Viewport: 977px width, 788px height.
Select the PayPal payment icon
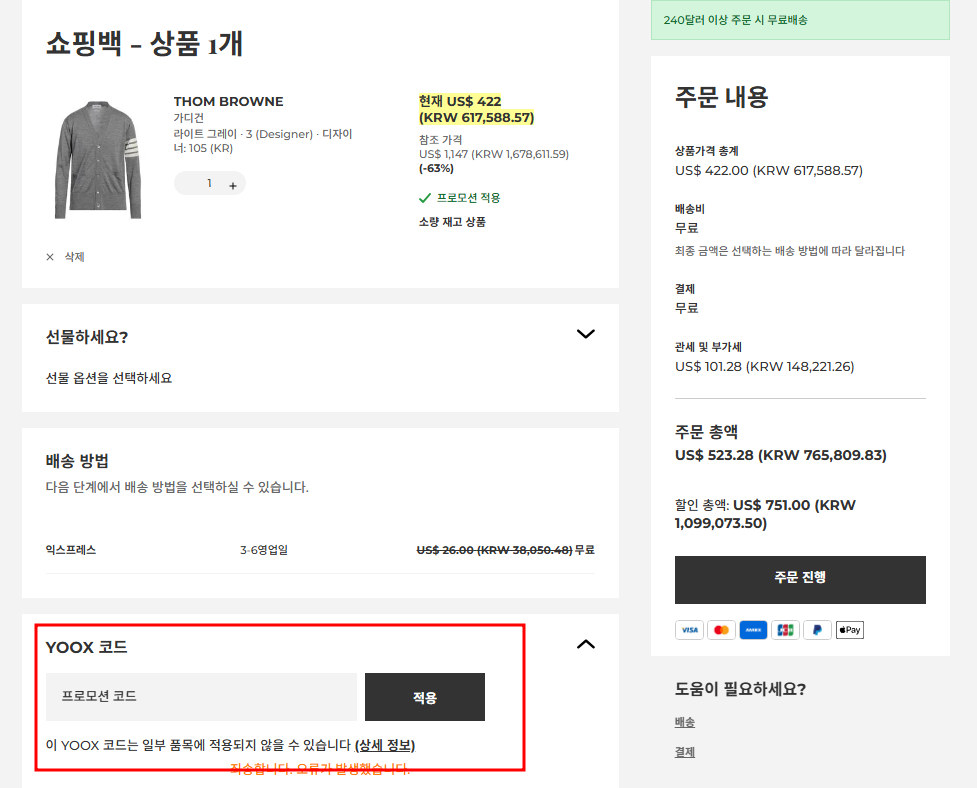(817, 629)
